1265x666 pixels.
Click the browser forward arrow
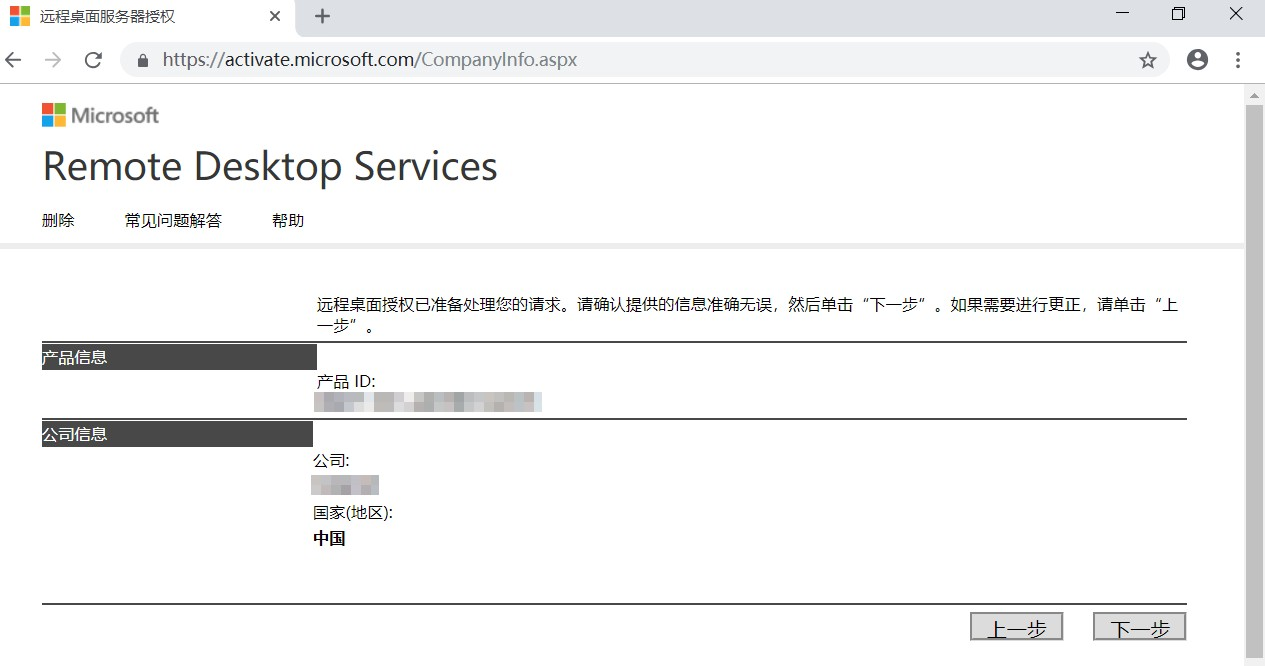point(53,60)
